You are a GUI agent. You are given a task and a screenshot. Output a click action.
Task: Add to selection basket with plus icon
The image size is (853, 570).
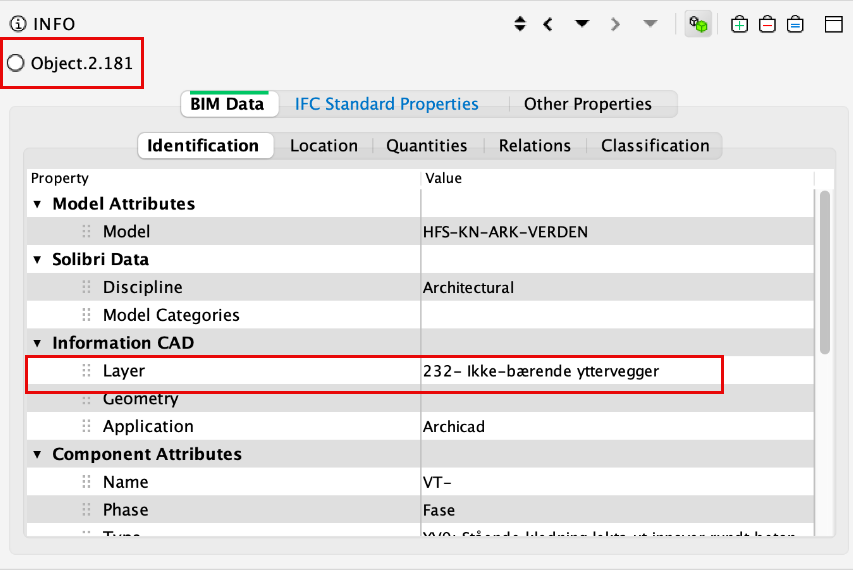click(x=739, y=24)
